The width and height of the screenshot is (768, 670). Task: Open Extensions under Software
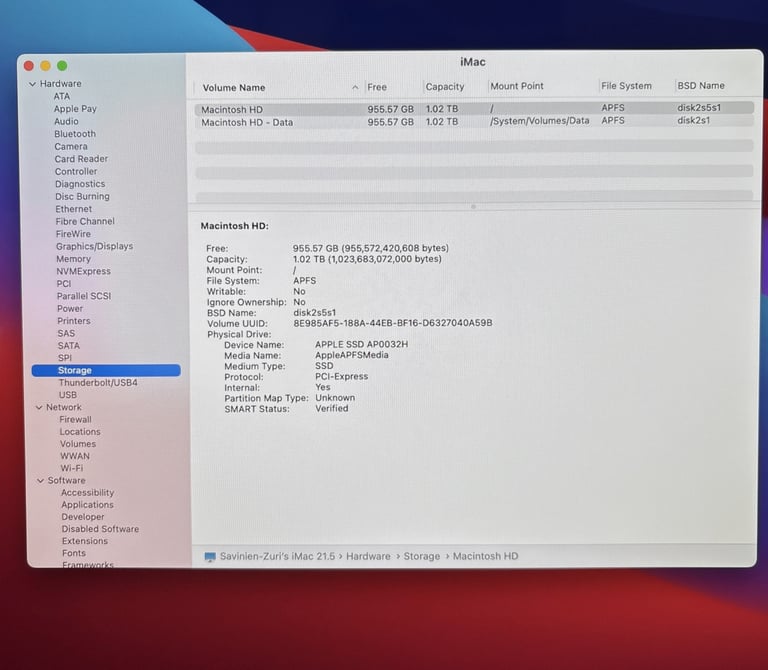pyautogui.click(x=85, y=541)
